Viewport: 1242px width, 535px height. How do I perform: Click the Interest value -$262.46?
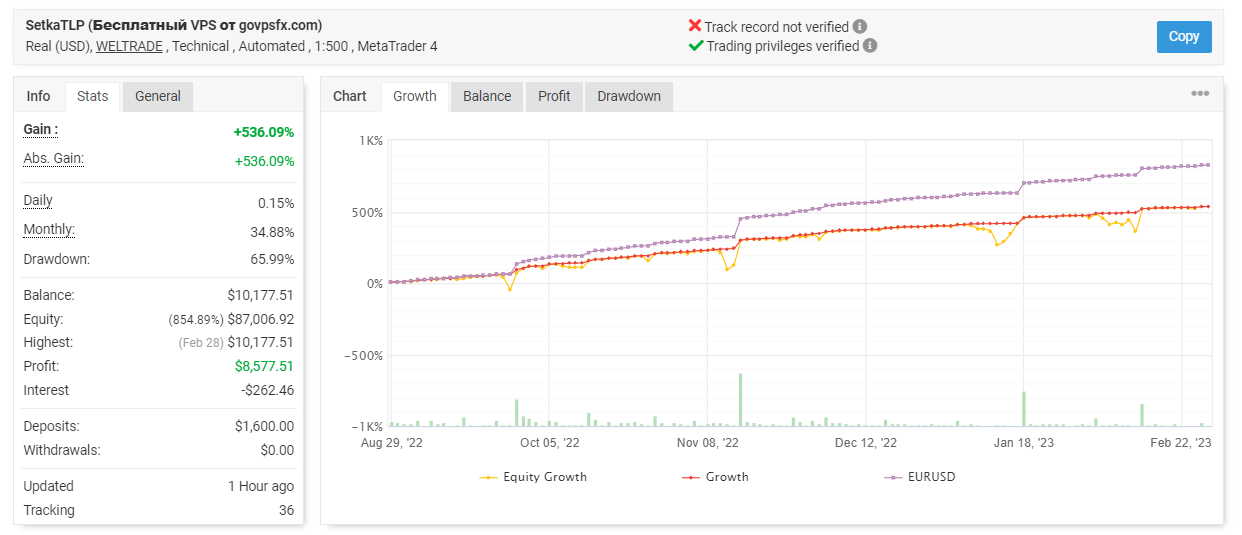point(268,390)
